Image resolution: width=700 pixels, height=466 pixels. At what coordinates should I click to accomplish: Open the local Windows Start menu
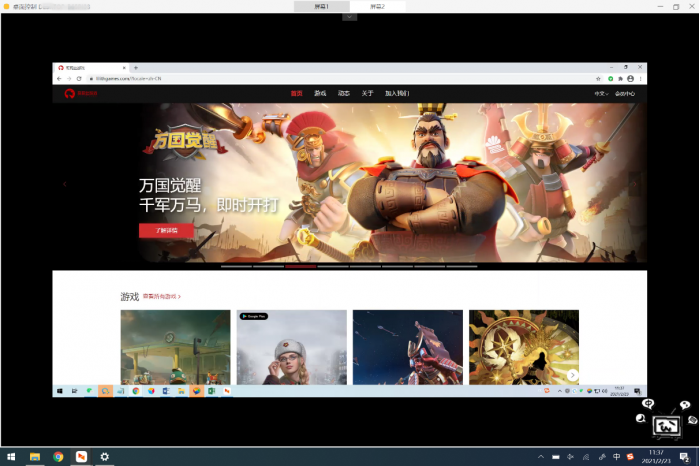click(11, 457)
